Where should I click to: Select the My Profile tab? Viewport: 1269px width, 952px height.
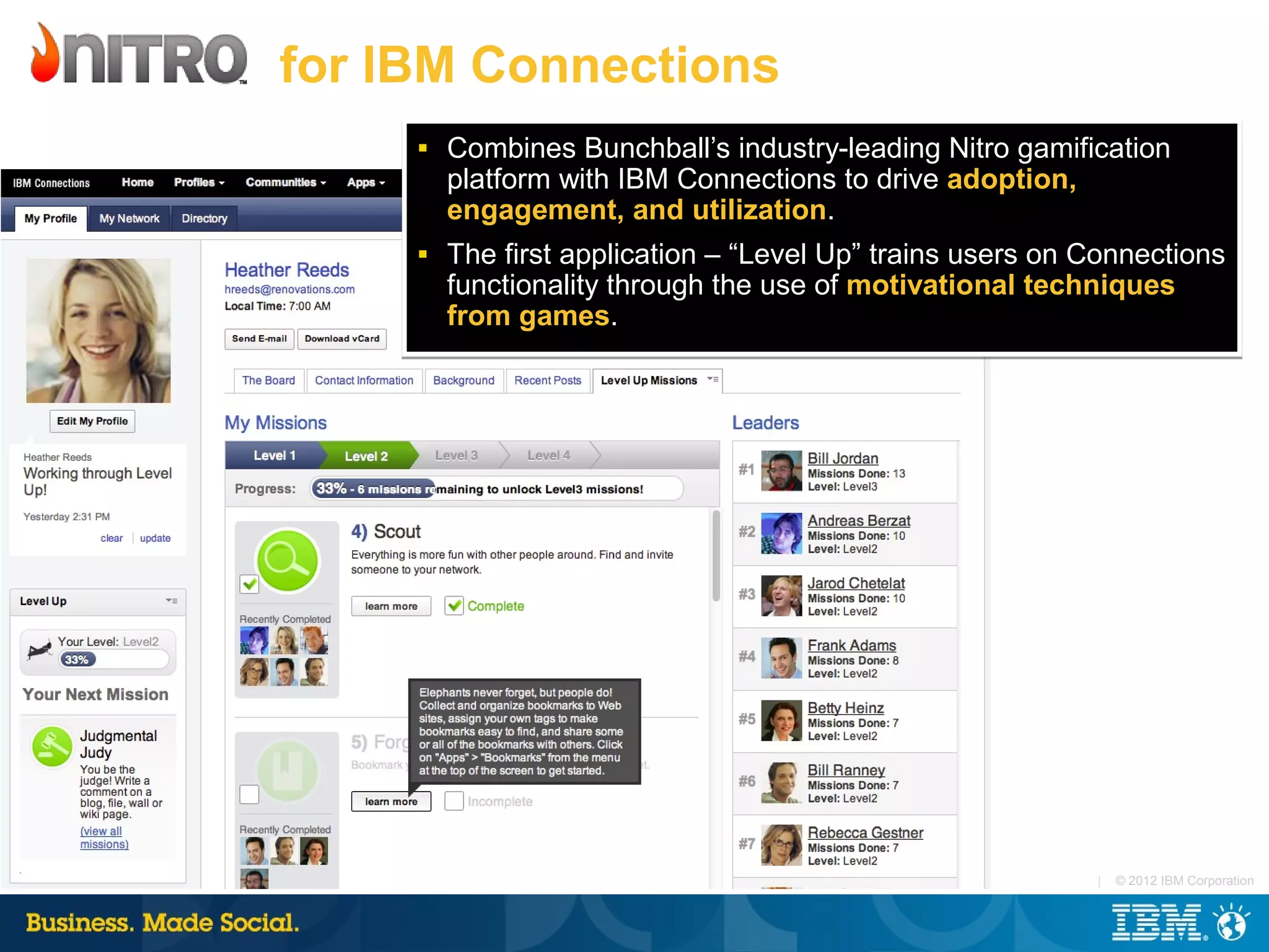pyautogui.click(x=51, y=219)
